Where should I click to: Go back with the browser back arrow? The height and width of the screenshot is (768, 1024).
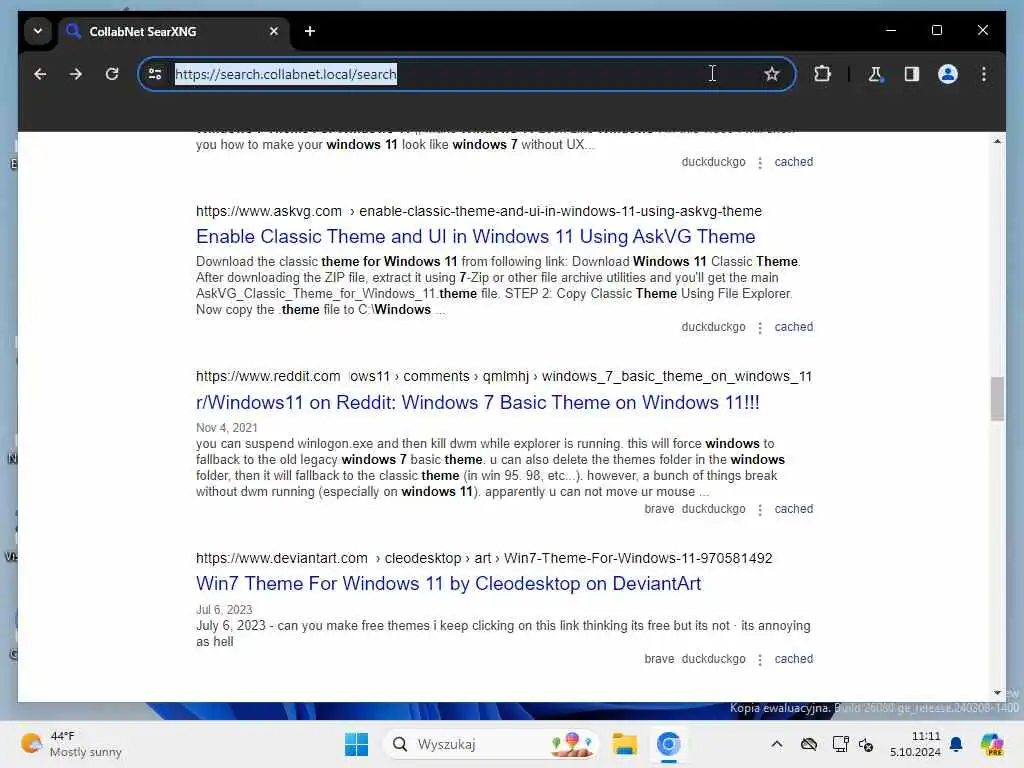coord(40,74)
